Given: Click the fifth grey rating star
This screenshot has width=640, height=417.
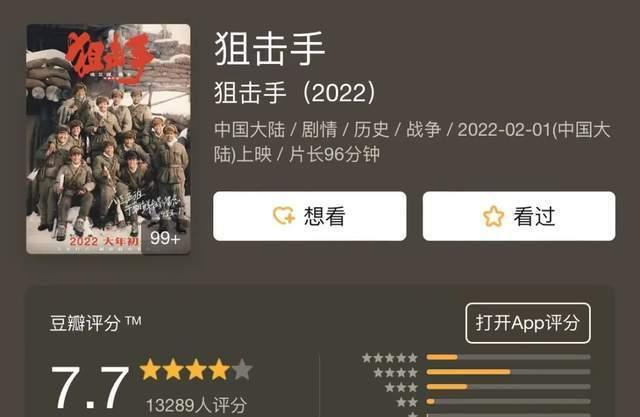Looking at the screenshot, I should tap(242, 369).
